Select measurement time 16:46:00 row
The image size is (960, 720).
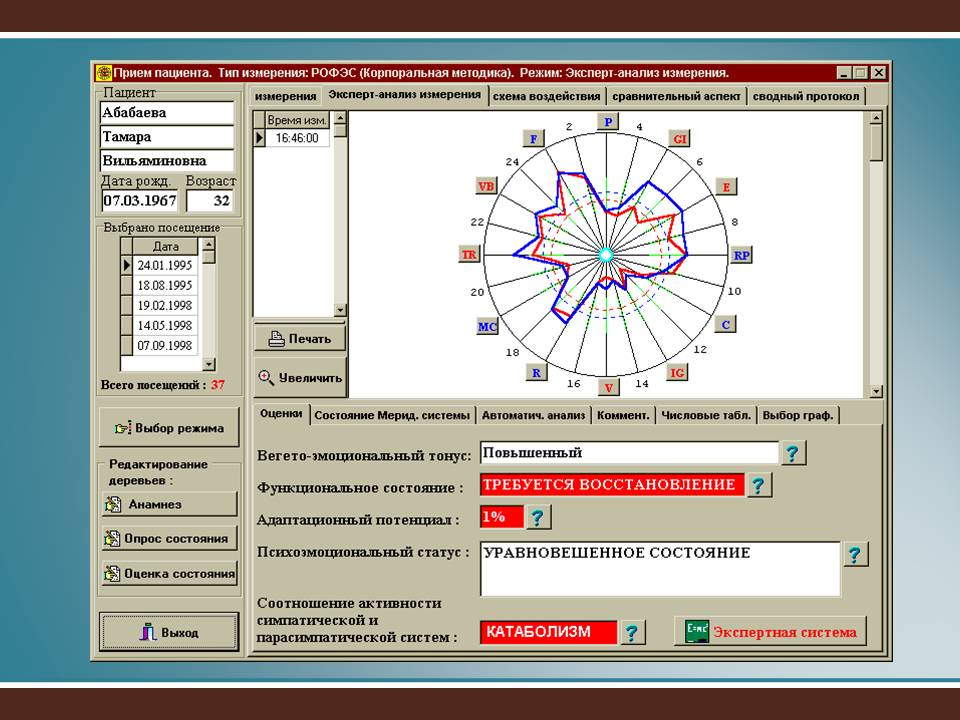tap(298, 138)
